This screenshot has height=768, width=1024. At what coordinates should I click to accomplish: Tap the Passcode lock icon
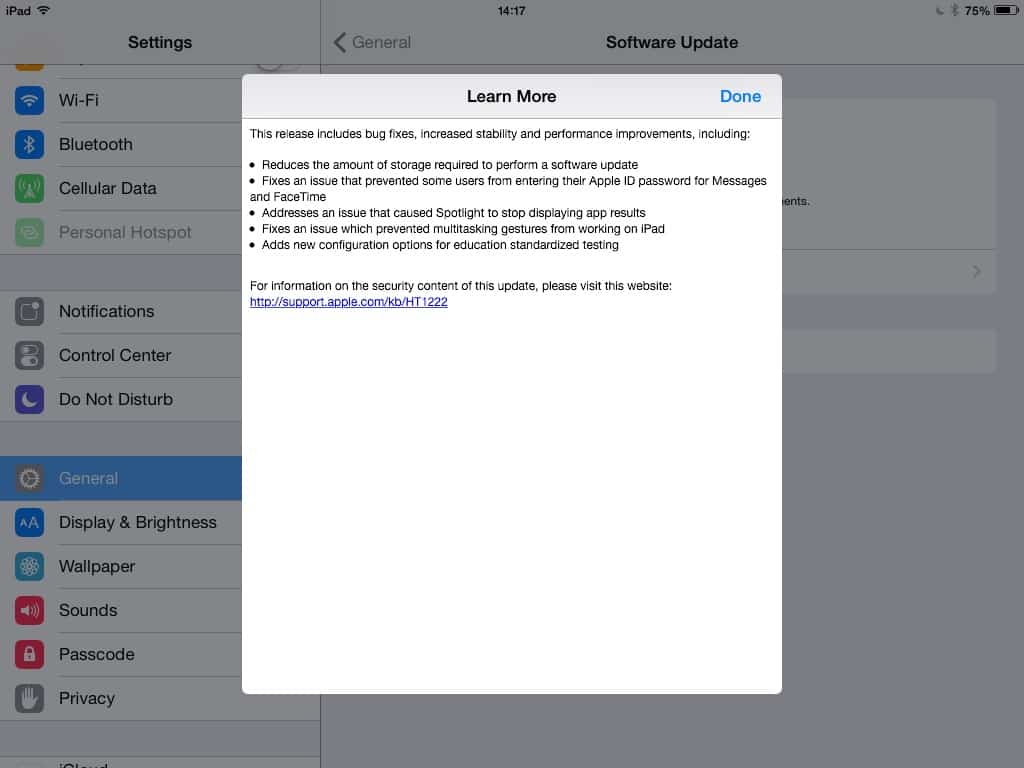pos(29,654)
